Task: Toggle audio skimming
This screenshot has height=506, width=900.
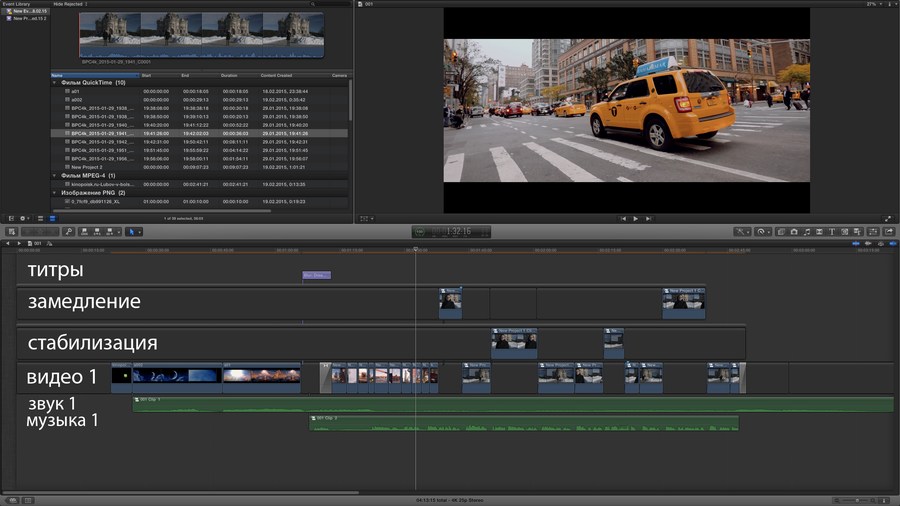Action: point(868,243)
